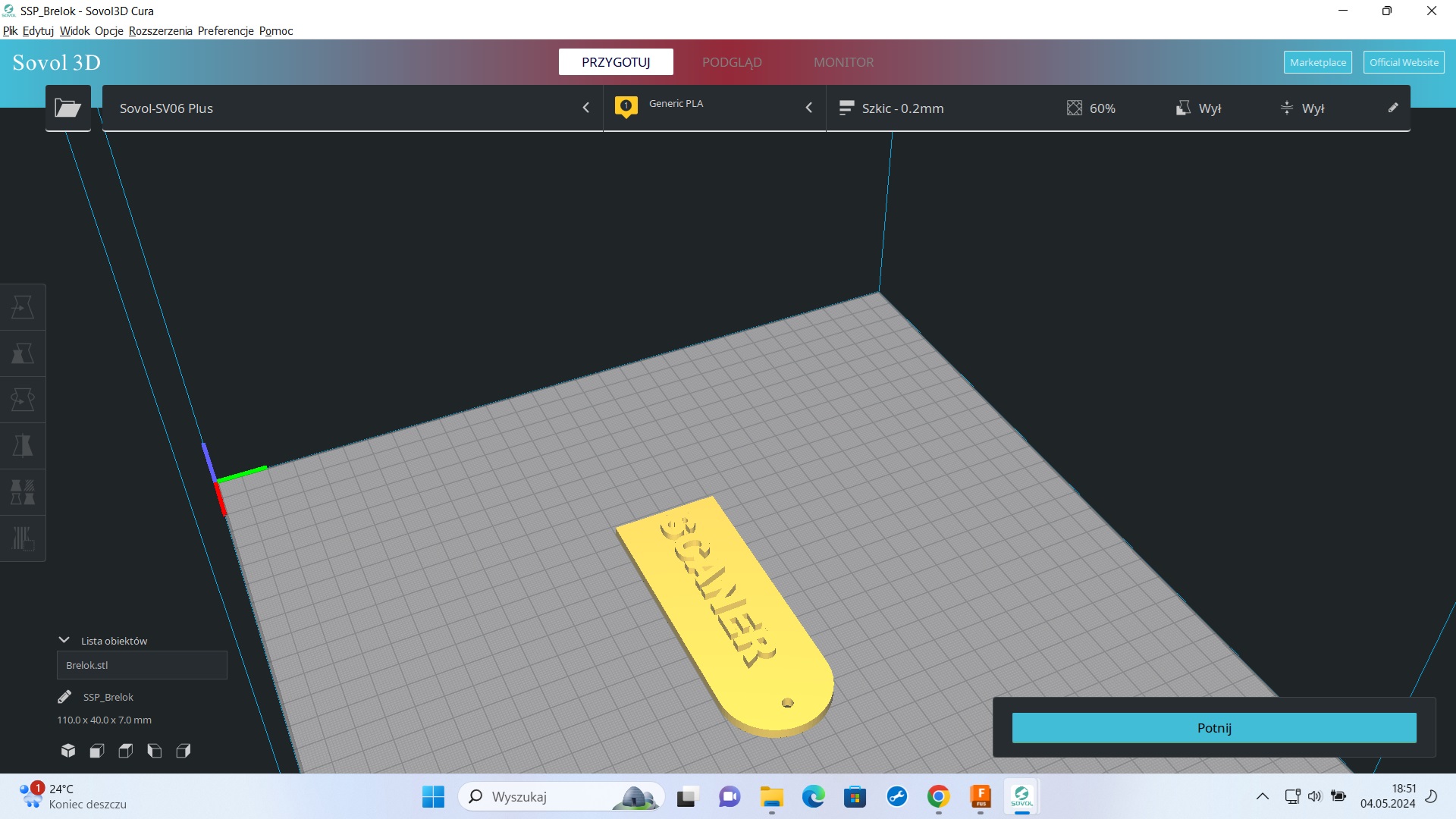Open the Widok menu
This screenshot has height=819, width=1456.
[74, 31]
